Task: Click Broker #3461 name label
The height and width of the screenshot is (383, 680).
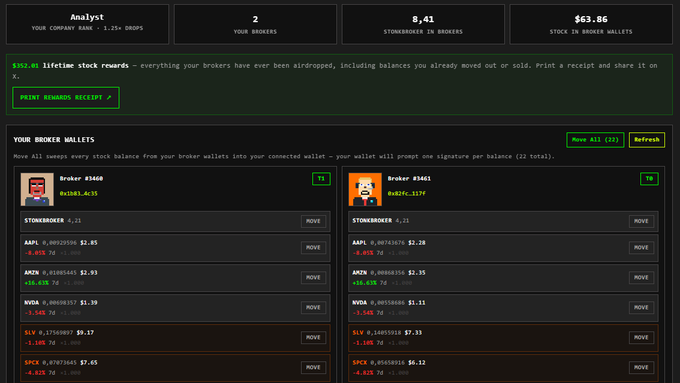Action: pyautogui.click(x=409, y=178)
